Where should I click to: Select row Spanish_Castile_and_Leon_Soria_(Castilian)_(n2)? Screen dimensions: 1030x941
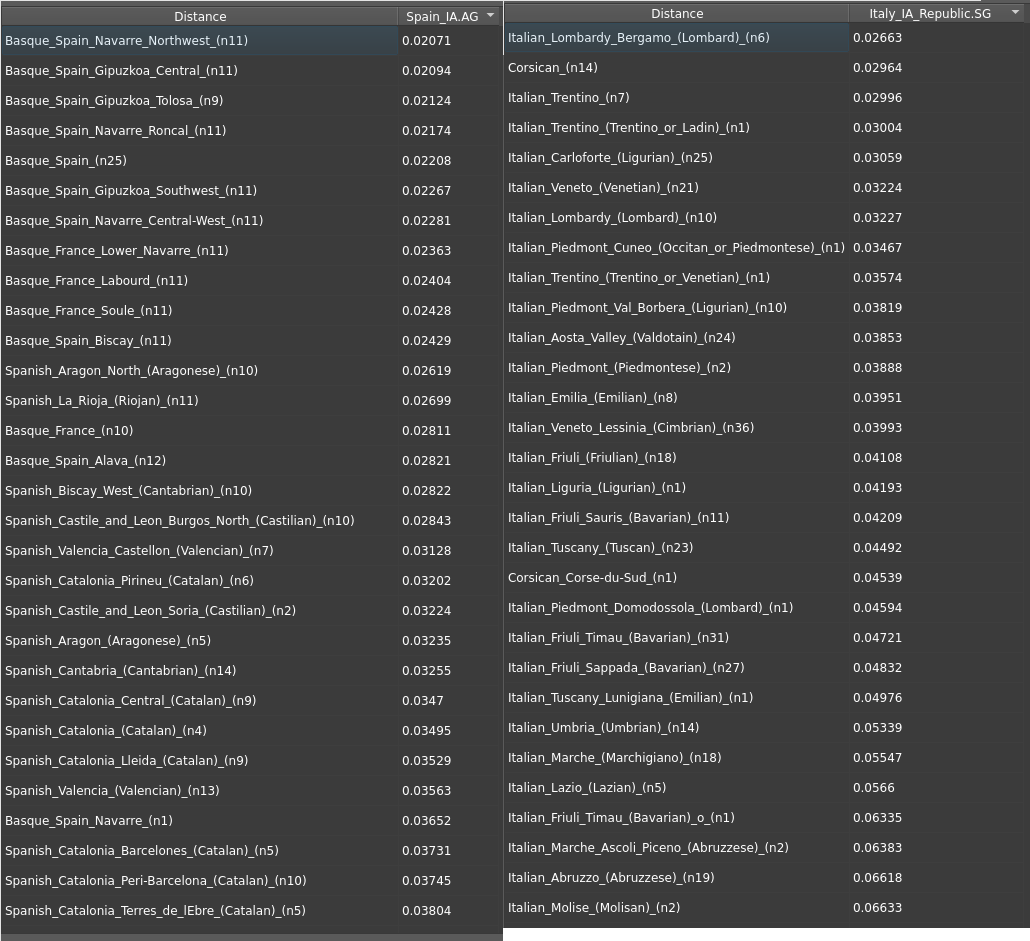pyautogui.click(x=252, y=611)
